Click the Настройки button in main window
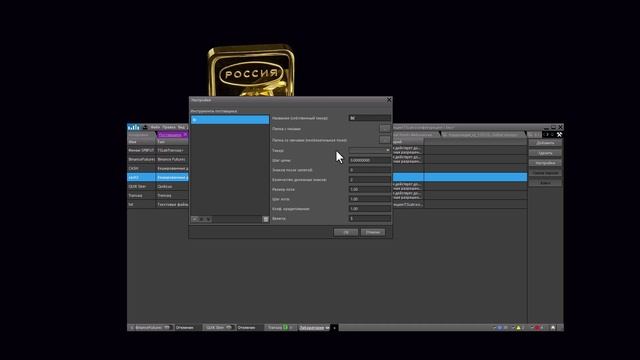This screenshot has height=360, width=640. pyautogui.click(x=545, y=163)
